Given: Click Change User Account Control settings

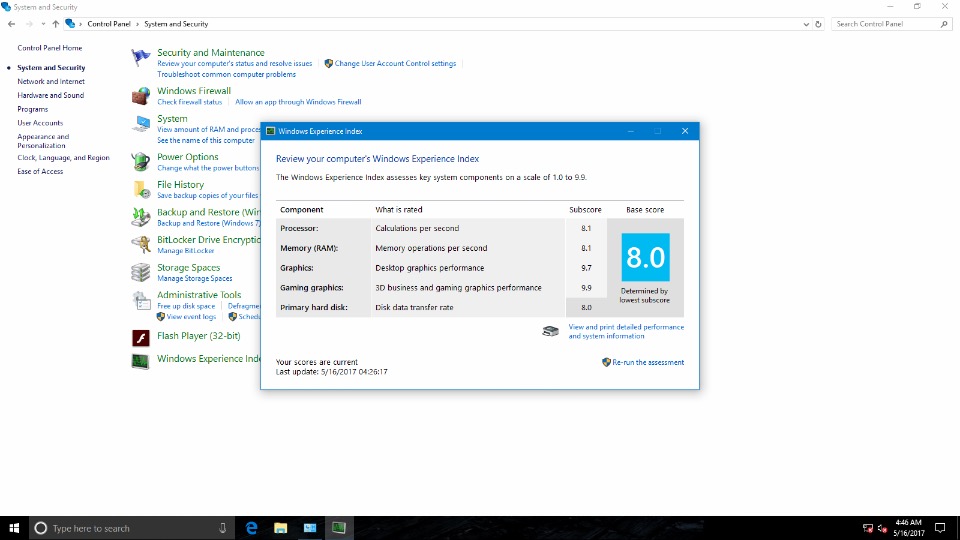Looking at the screenshot, I should [395, 64].
